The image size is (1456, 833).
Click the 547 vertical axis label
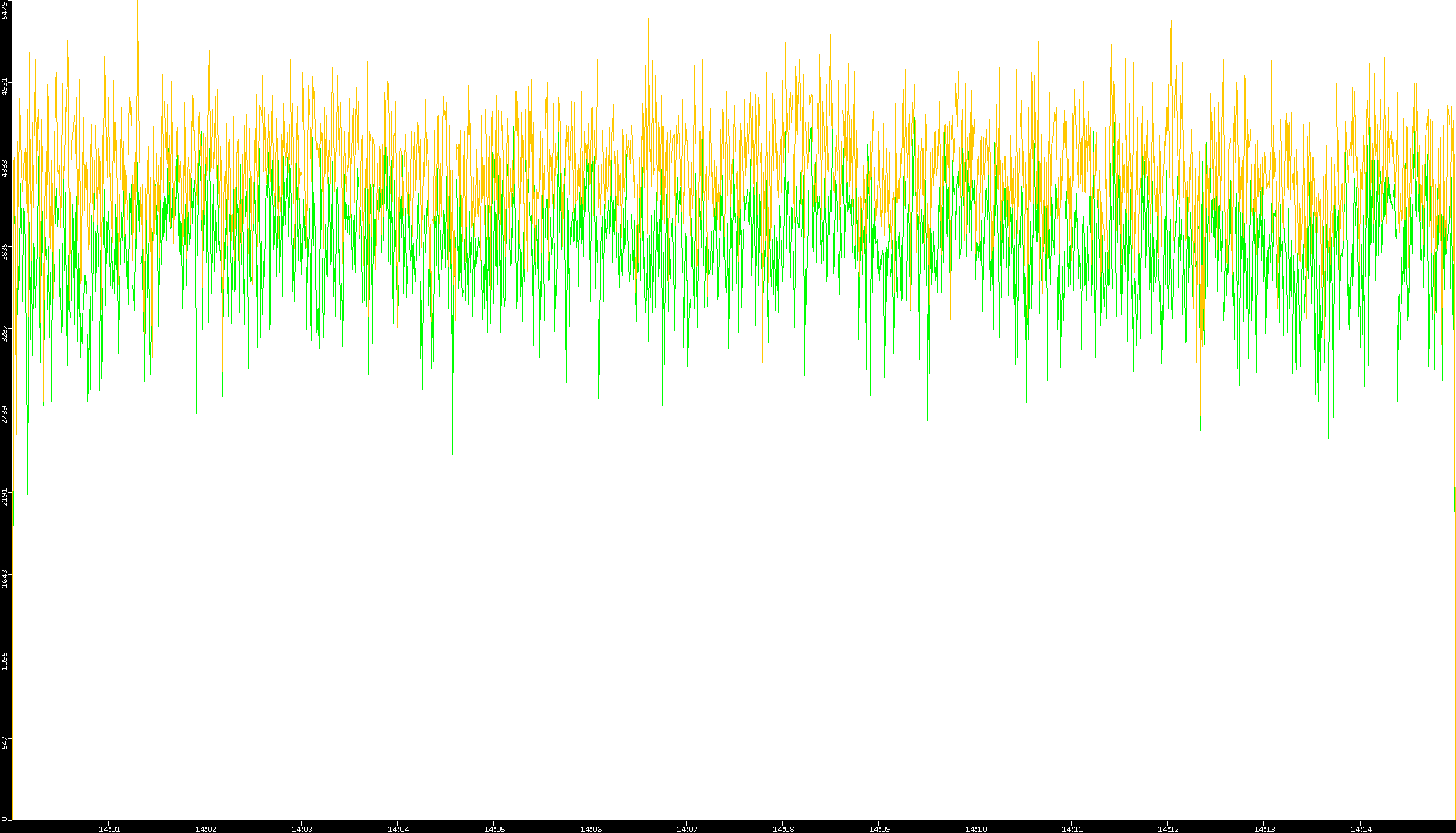6,742
